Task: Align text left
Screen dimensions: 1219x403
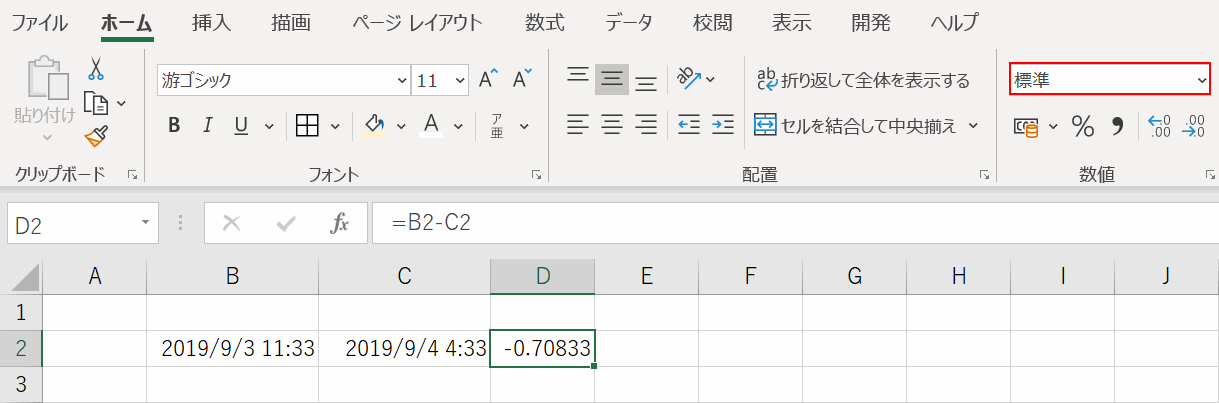Action: click(x=578, y=125)
